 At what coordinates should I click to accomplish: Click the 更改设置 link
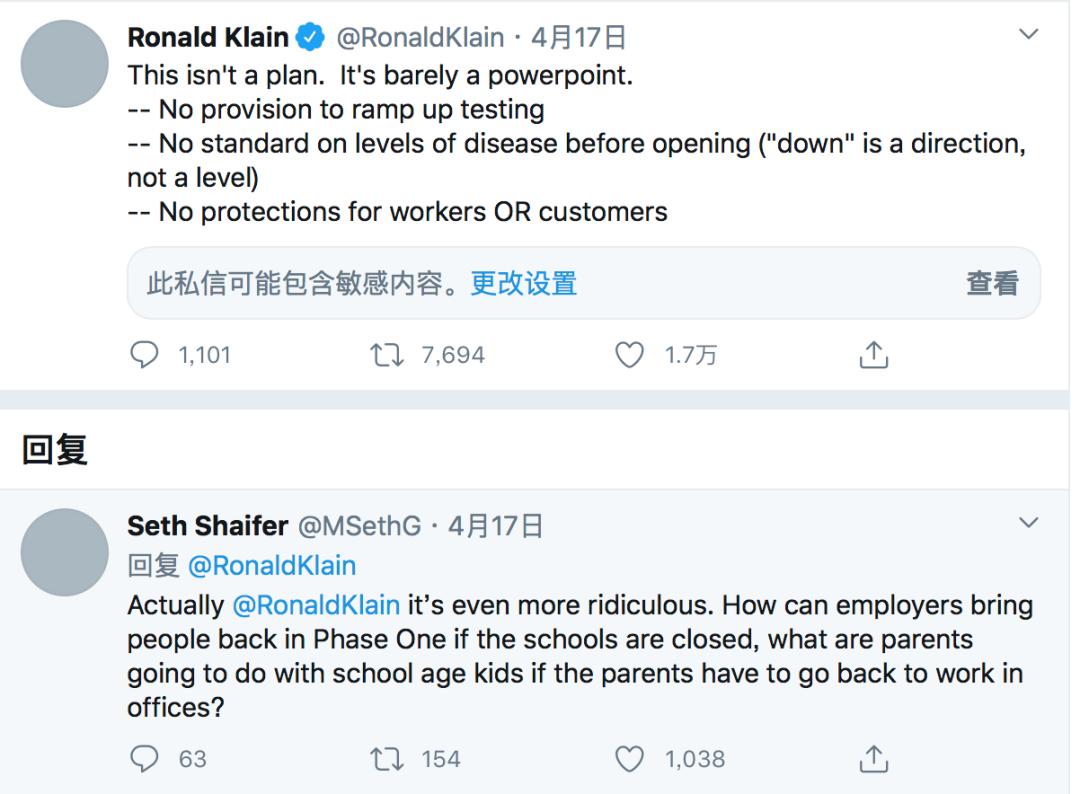(523, 284)
